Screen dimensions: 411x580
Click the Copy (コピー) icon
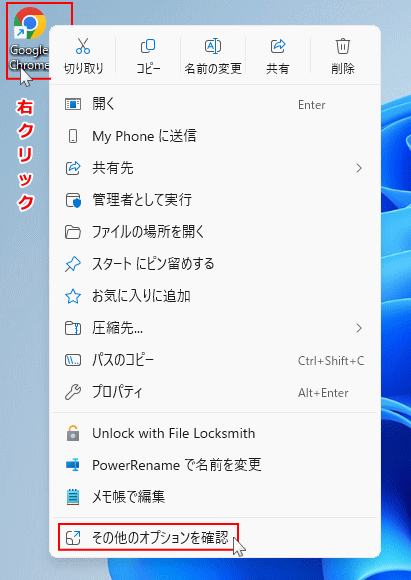pyautogui.click(x=148, y=46)
